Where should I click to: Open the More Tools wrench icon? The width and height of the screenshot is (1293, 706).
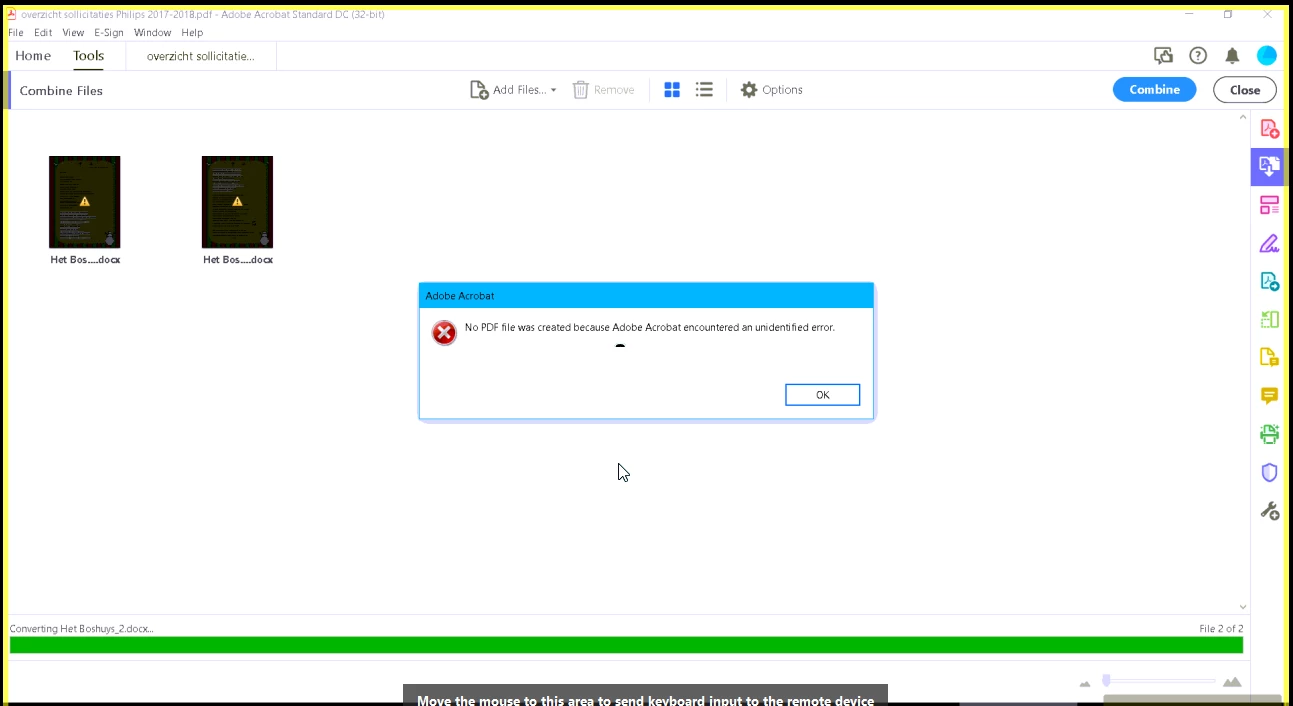[x=1269, y=511]
